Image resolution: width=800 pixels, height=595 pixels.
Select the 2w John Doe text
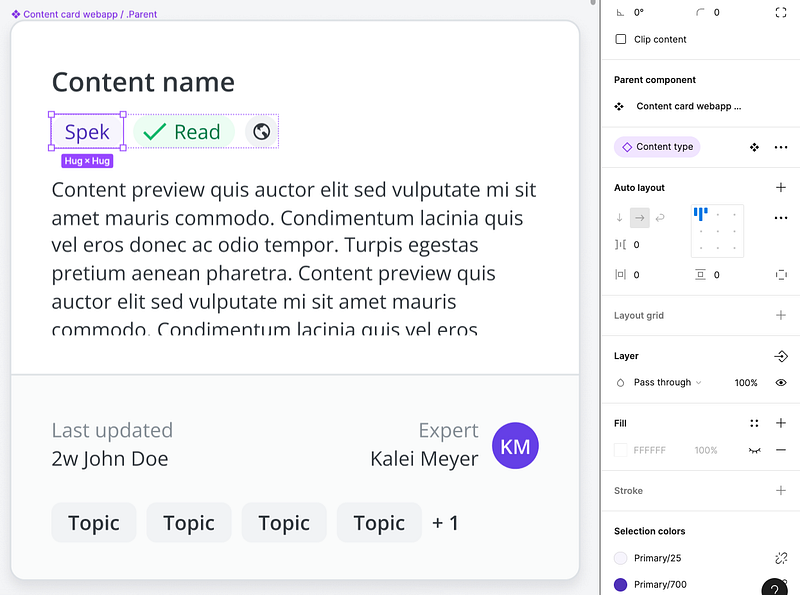click(x=110, y=459)
